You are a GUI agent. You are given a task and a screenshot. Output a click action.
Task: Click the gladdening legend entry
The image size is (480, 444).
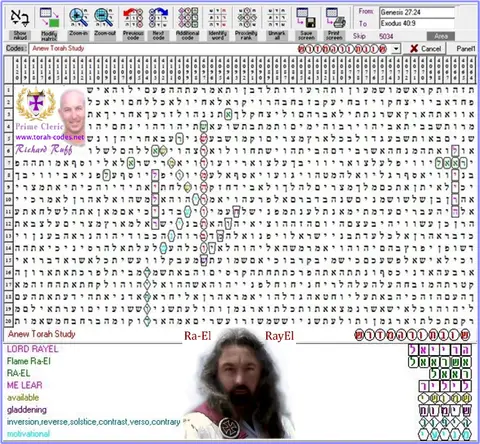point(27,410)
